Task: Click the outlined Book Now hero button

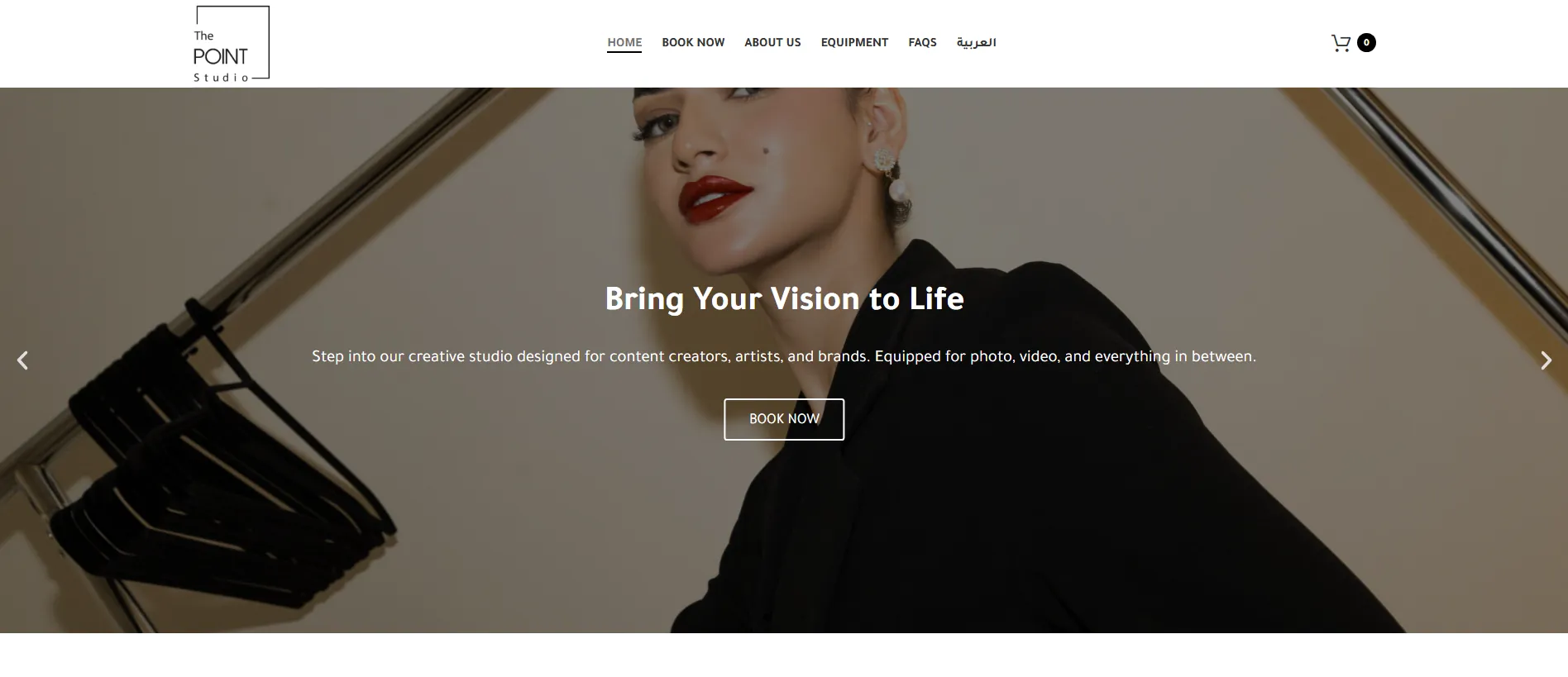Action: click(784, 419)
